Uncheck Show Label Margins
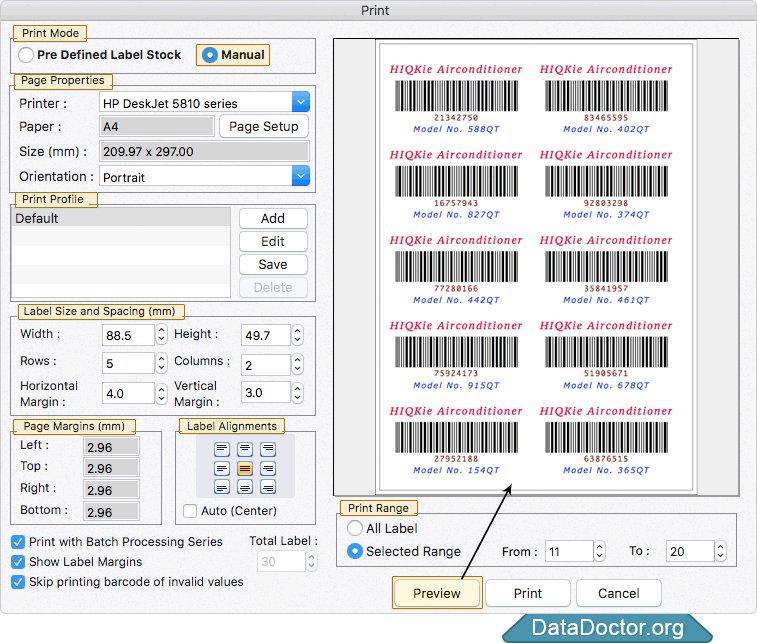The height and width of the screenshot is (643, 757). pyautogui.click(x=18, y=562)
